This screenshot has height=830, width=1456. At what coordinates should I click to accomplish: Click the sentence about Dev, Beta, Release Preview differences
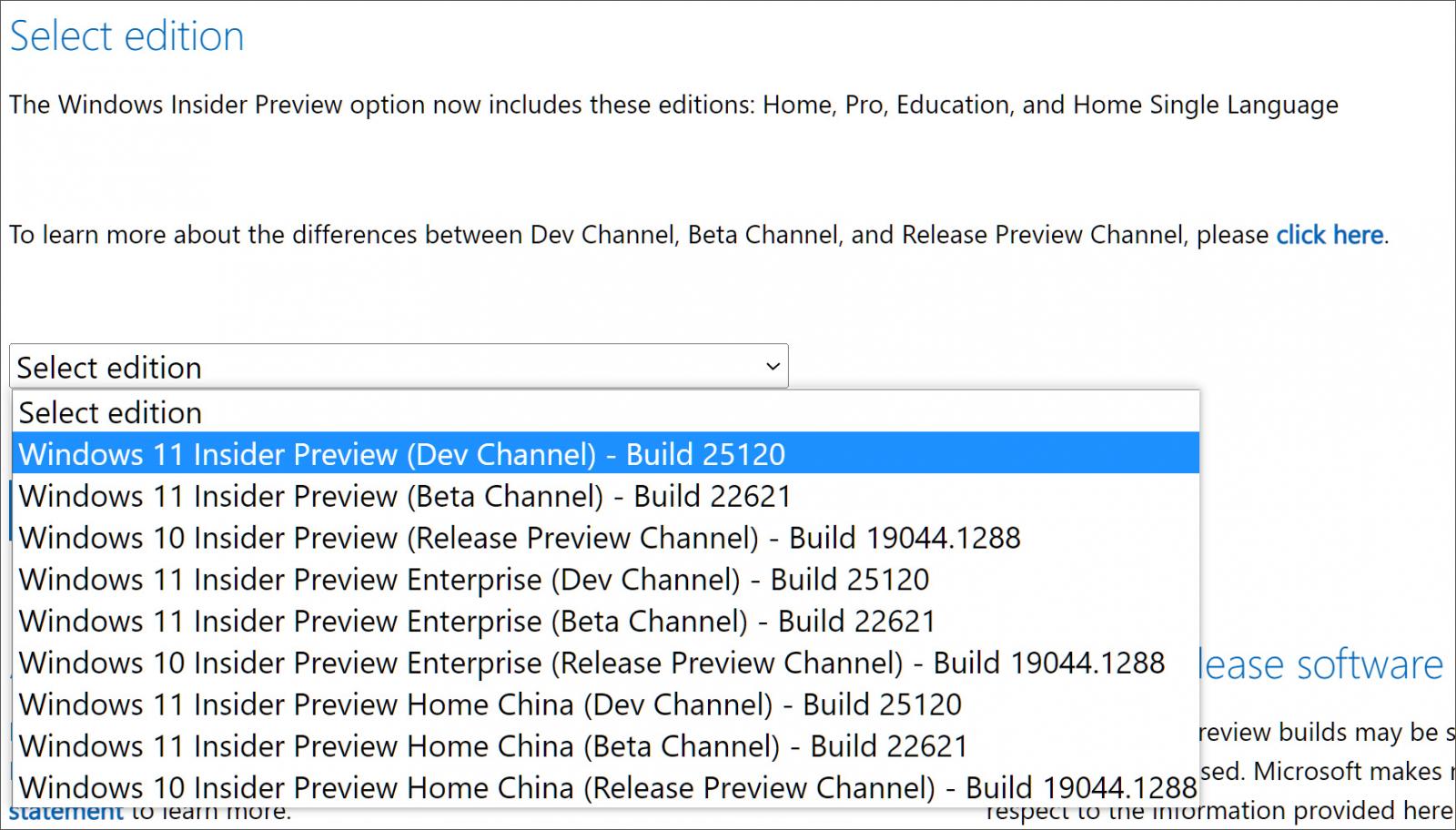pyautogui.click(x=699, y=235)
